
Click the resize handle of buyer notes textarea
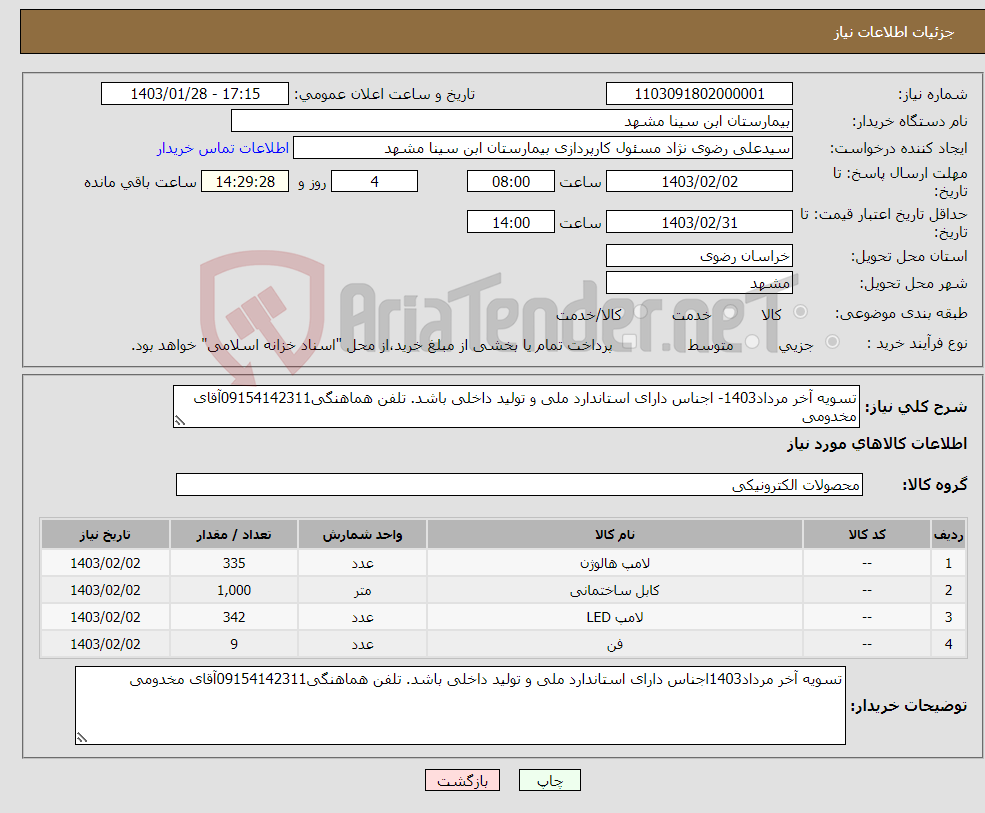(82, 738)
